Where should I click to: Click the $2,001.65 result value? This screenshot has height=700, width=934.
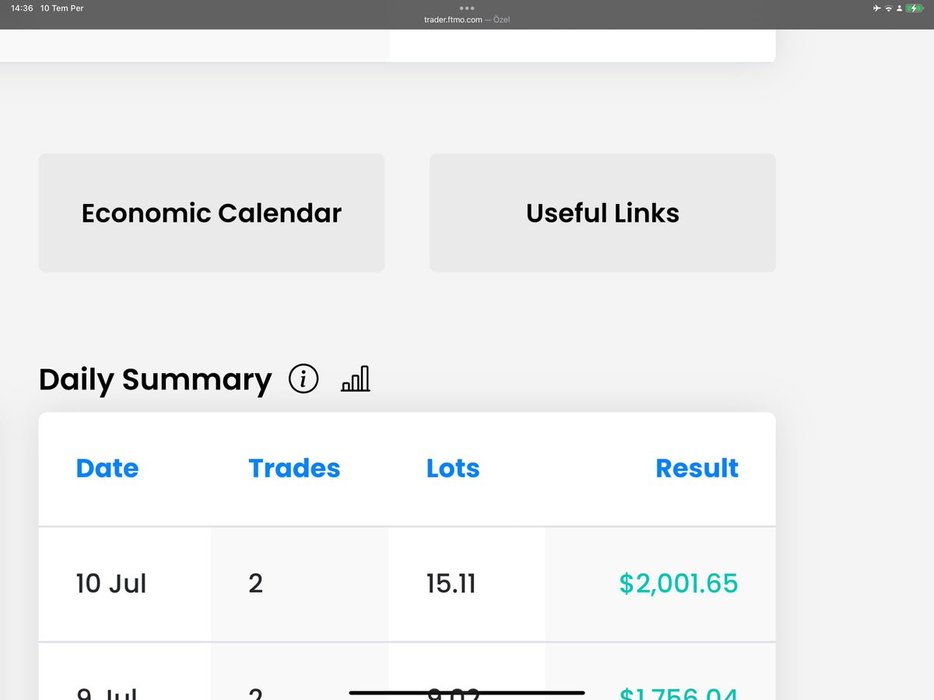click(x=678, y=583)
